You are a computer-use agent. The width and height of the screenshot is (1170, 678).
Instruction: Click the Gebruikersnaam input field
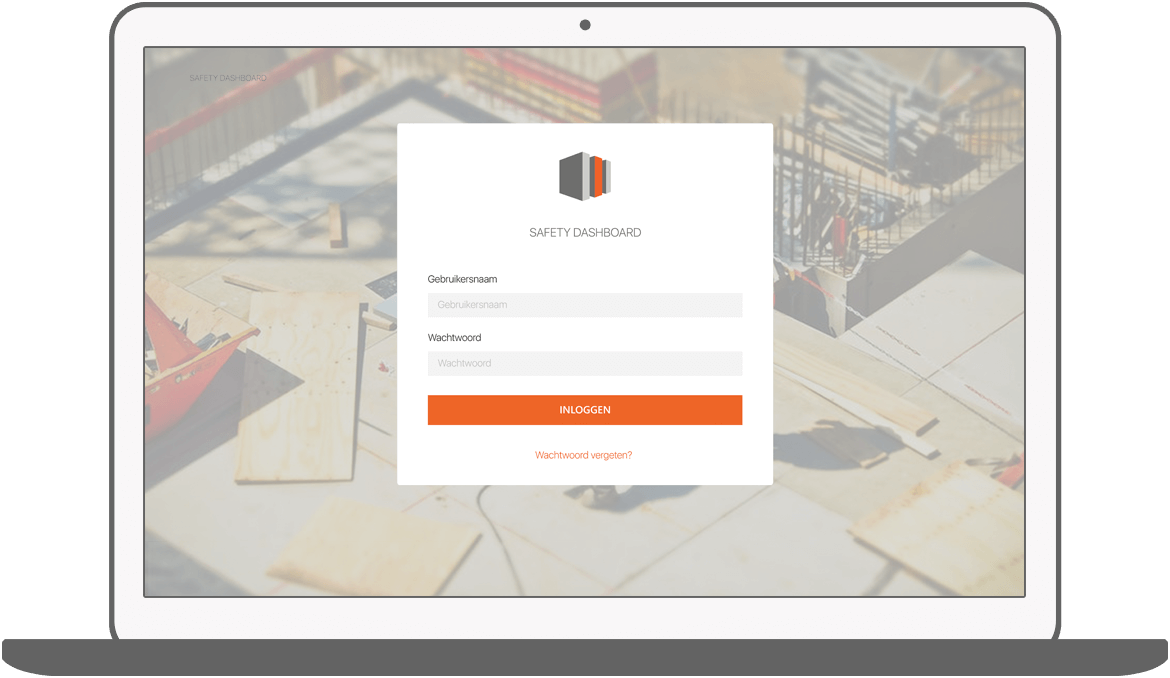click(584, 304)
